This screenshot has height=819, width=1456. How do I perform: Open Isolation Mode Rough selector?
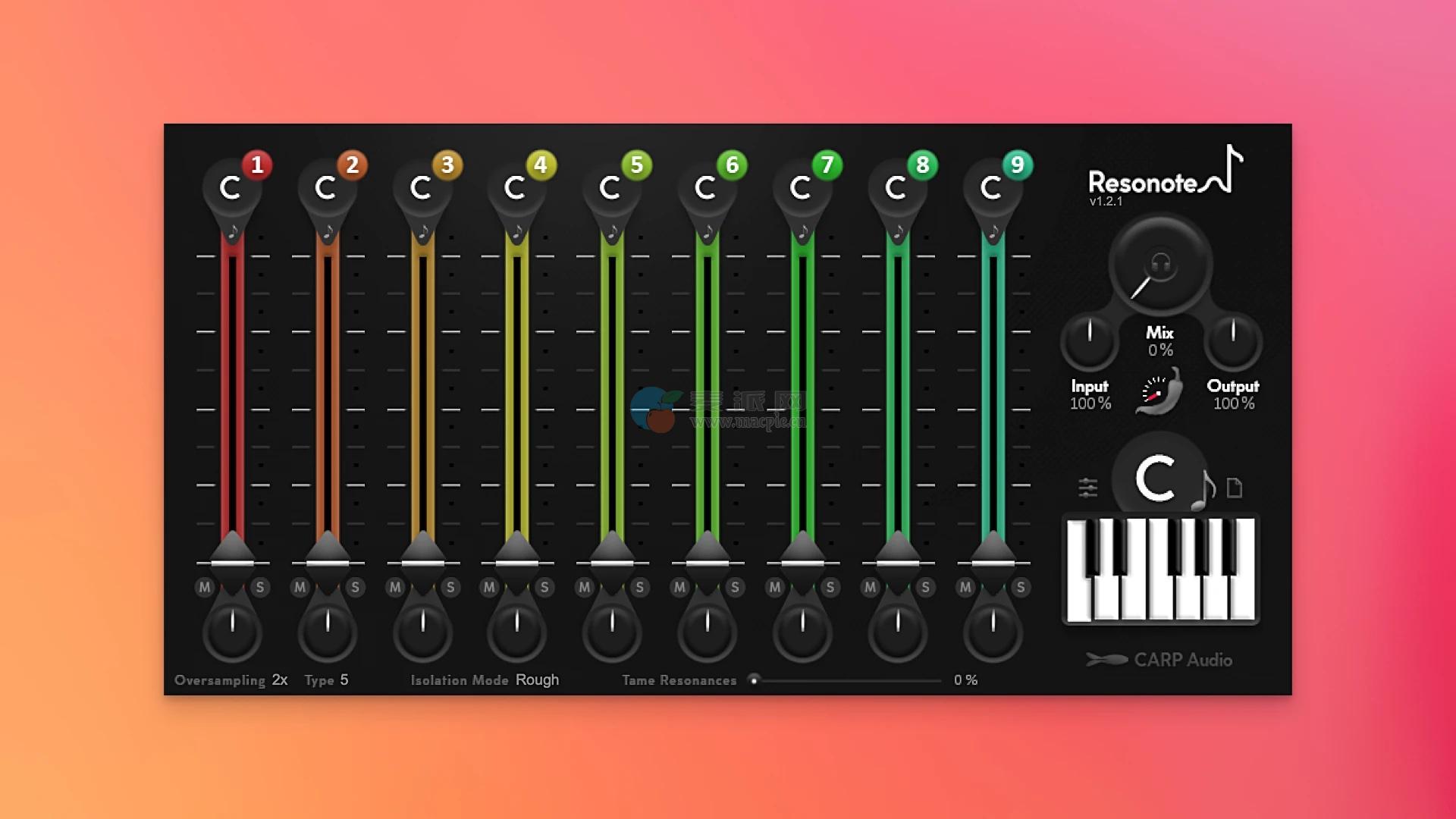tap(537, 680)
